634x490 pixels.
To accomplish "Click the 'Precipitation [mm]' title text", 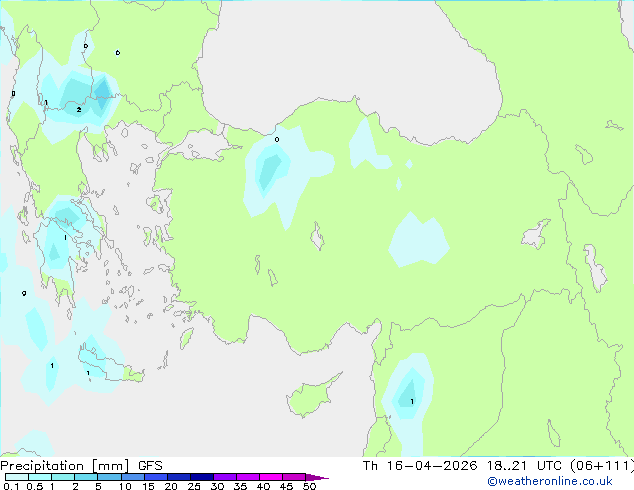I will click(64, 466).
